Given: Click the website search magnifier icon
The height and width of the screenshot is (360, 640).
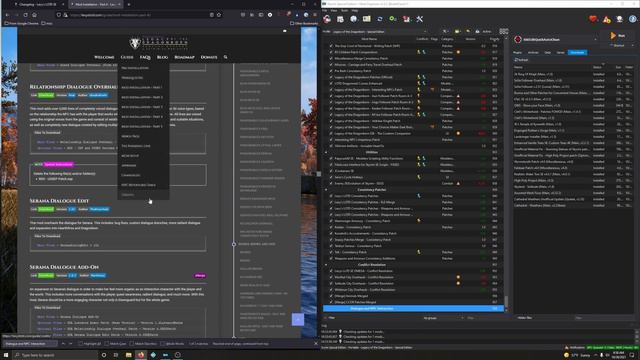Looking at the screenshot, I should pyautogui.click(x=225, y=57).
